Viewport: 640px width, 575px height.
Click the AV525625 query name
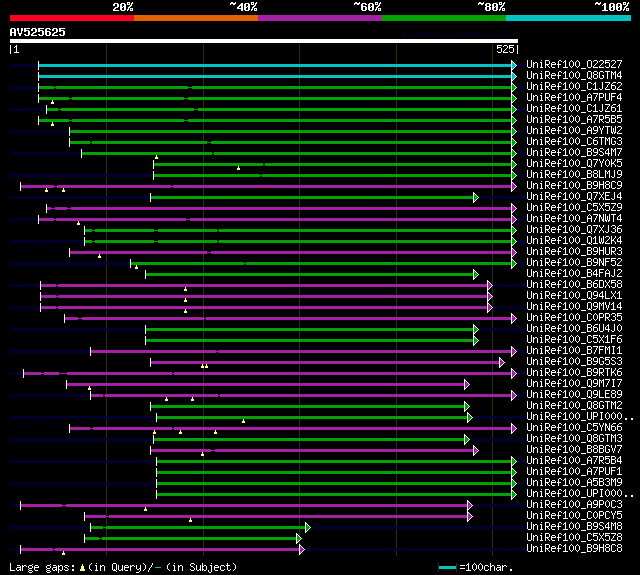point(38,33)
